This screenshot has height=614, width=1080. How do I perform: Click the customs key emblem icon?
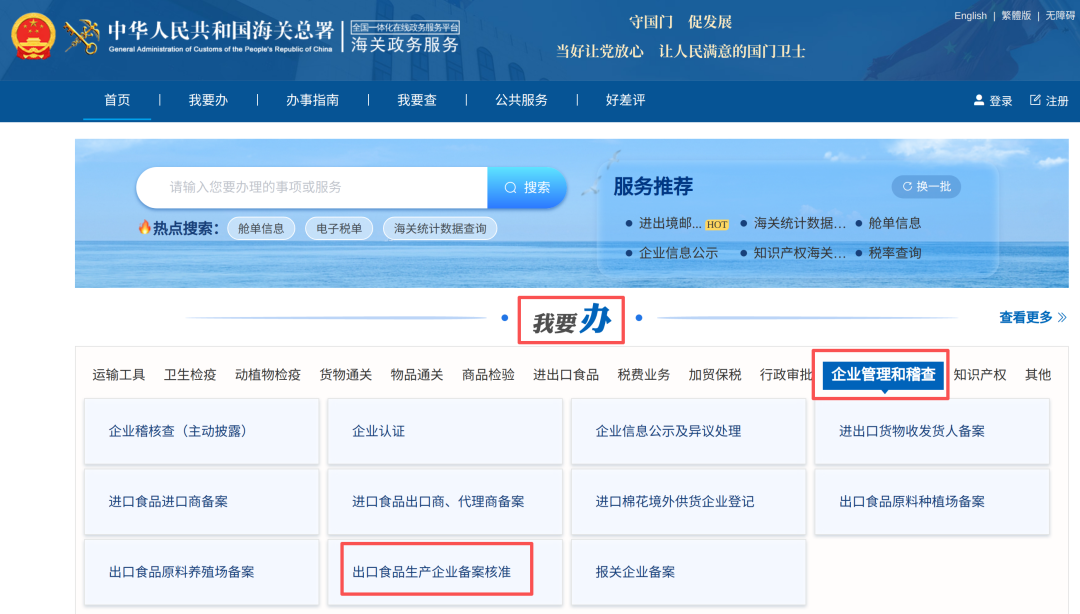pos(82,37)
